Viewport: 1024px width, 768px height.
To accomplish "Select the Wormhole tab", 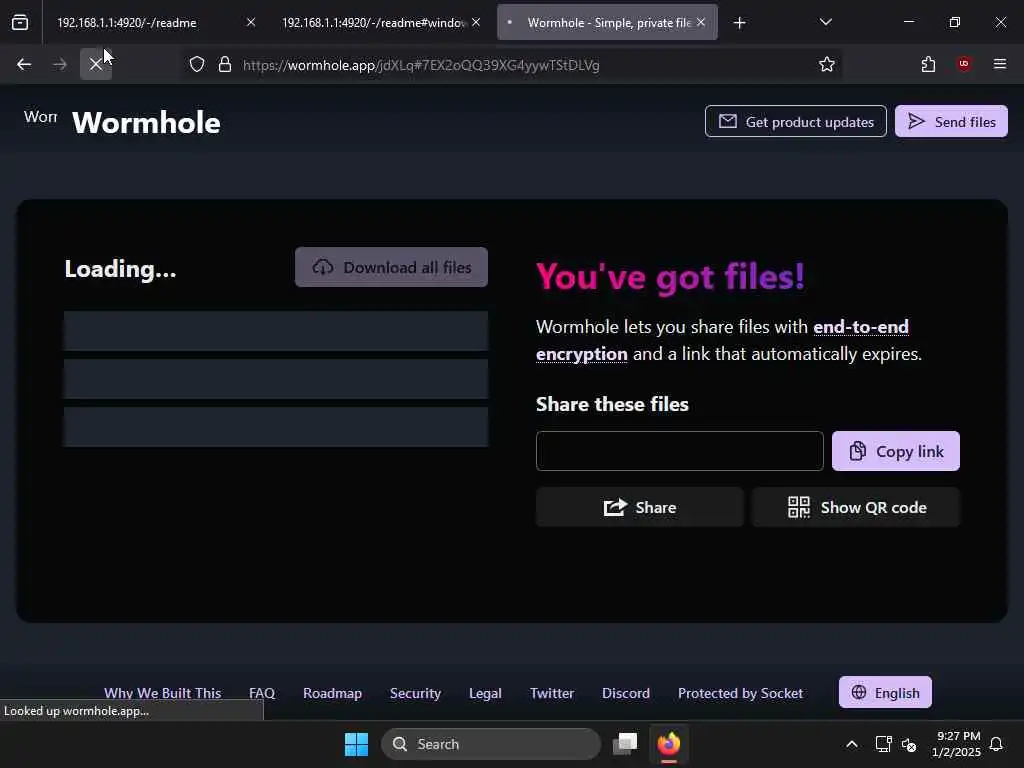I will pyautogui.click(x=609, y=22).
